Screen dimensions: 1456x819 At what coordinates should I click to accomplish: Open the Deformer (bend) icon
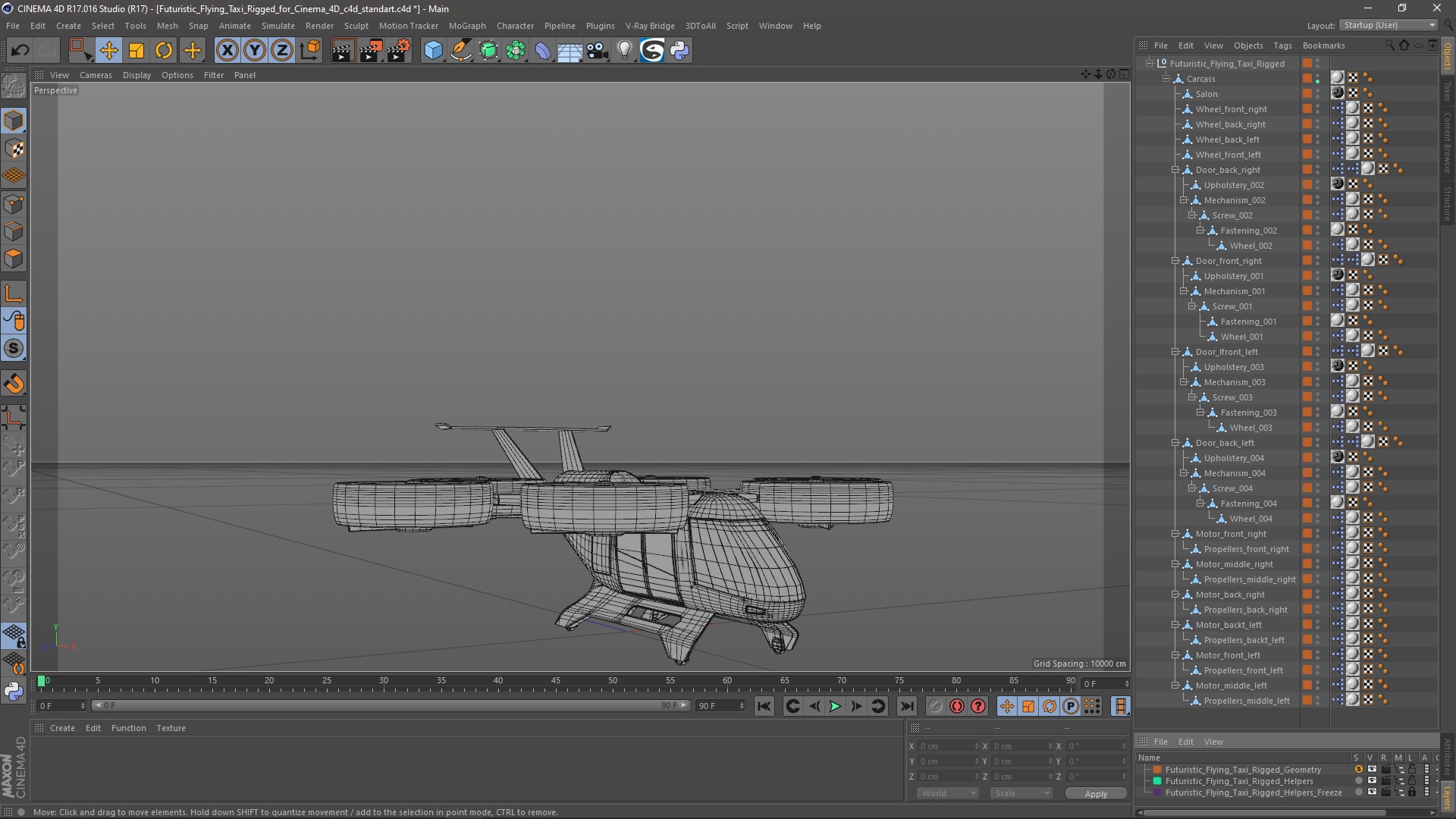543,51
